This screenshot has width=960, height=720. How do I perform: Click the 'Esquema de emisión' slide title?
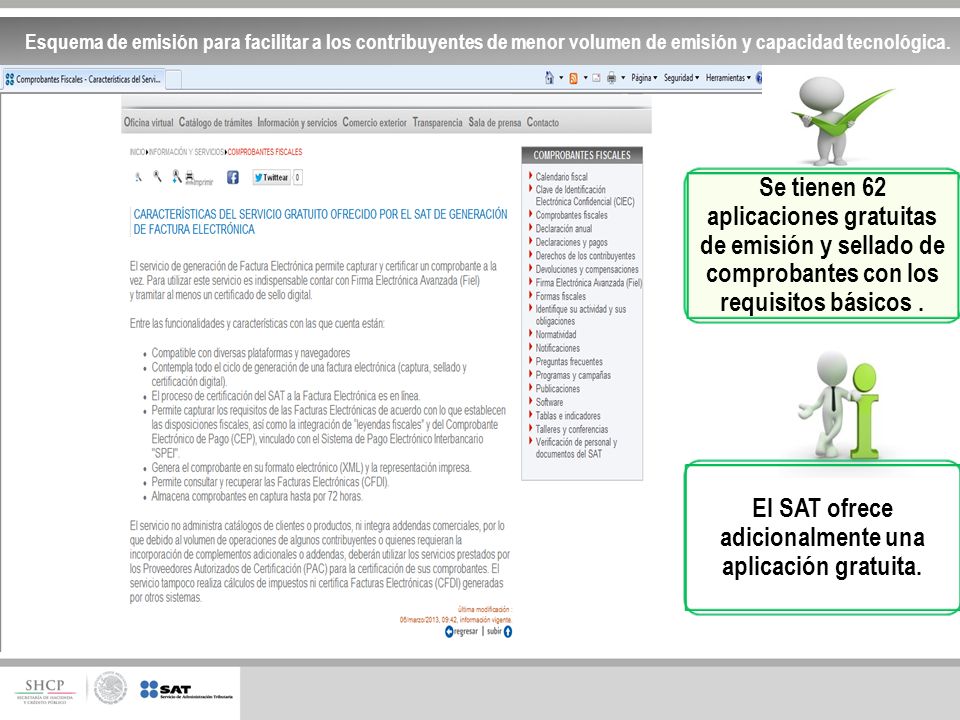click(x=487, y=42)
